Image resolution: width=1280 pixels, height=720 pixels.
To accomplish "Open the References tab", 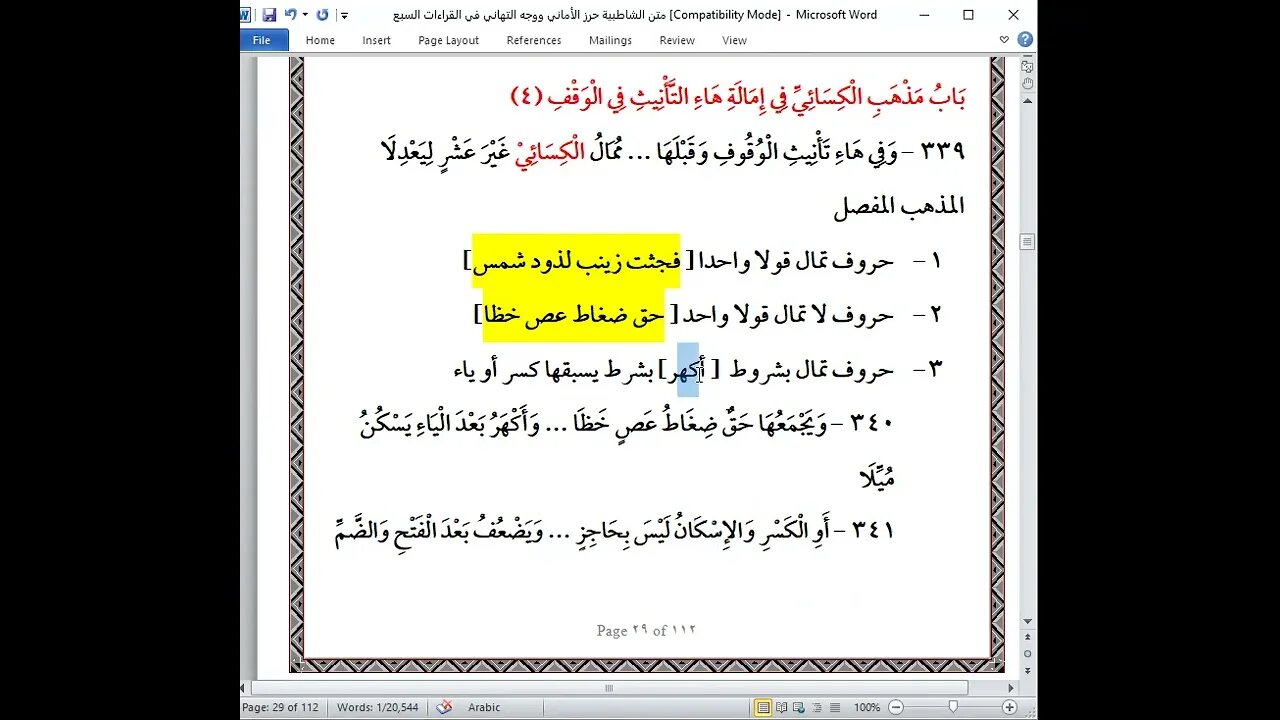I will coord(534,40).
